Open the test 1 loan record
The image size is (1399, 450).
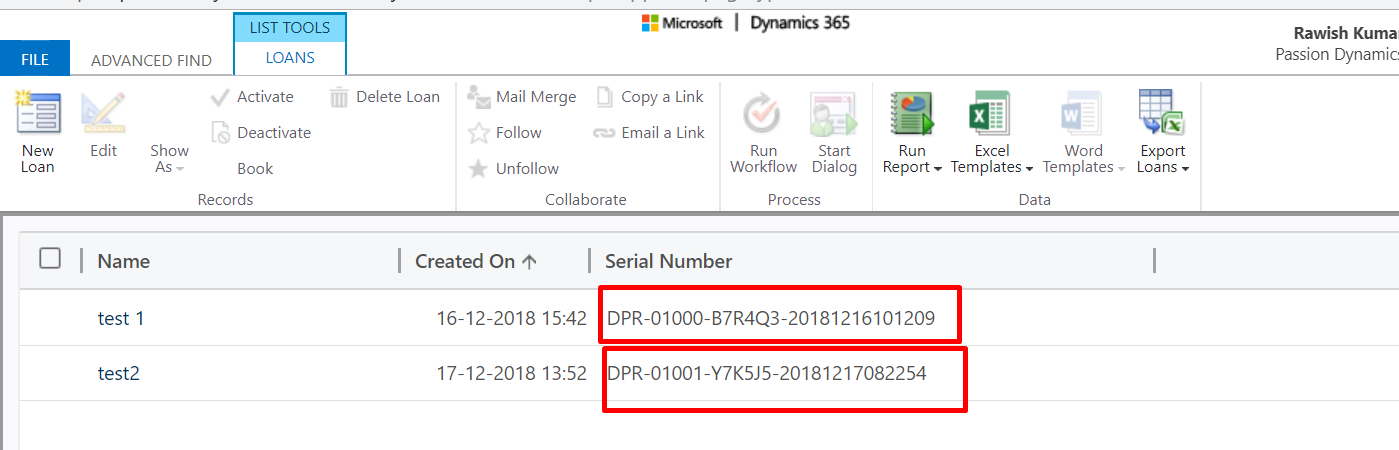[121, 319]
